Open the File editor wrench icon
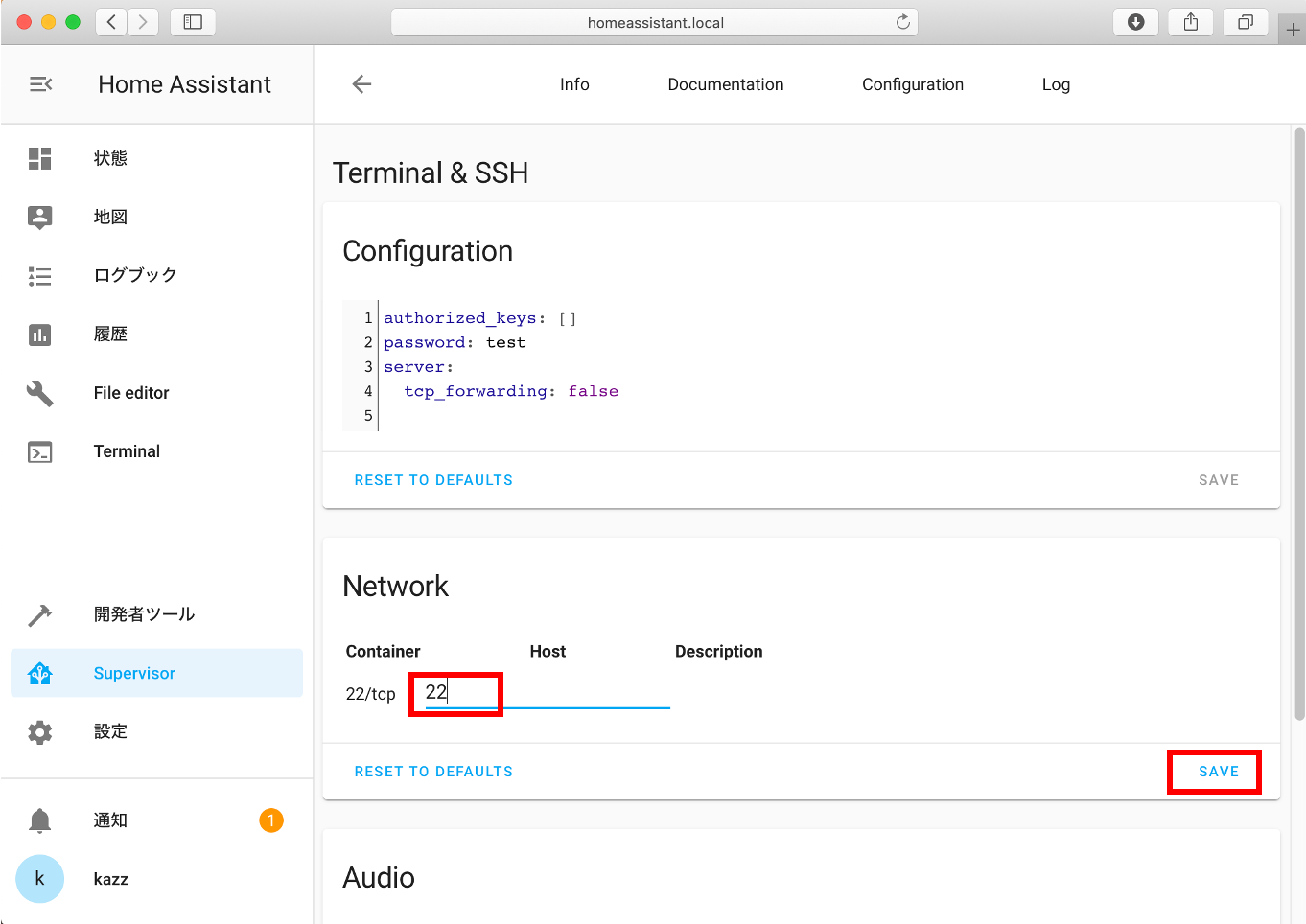This screenshot has width=1306, height=924. coord(39,393)
